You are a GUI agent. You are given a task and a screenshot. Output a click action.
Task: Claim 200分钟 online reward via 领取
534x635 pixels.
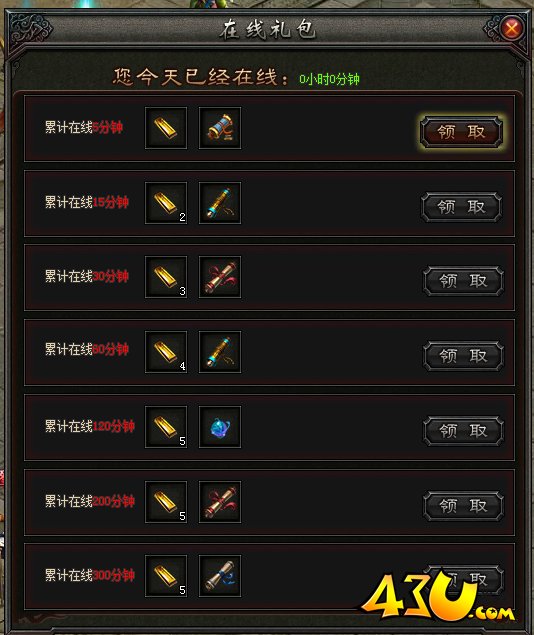[464, 506]
